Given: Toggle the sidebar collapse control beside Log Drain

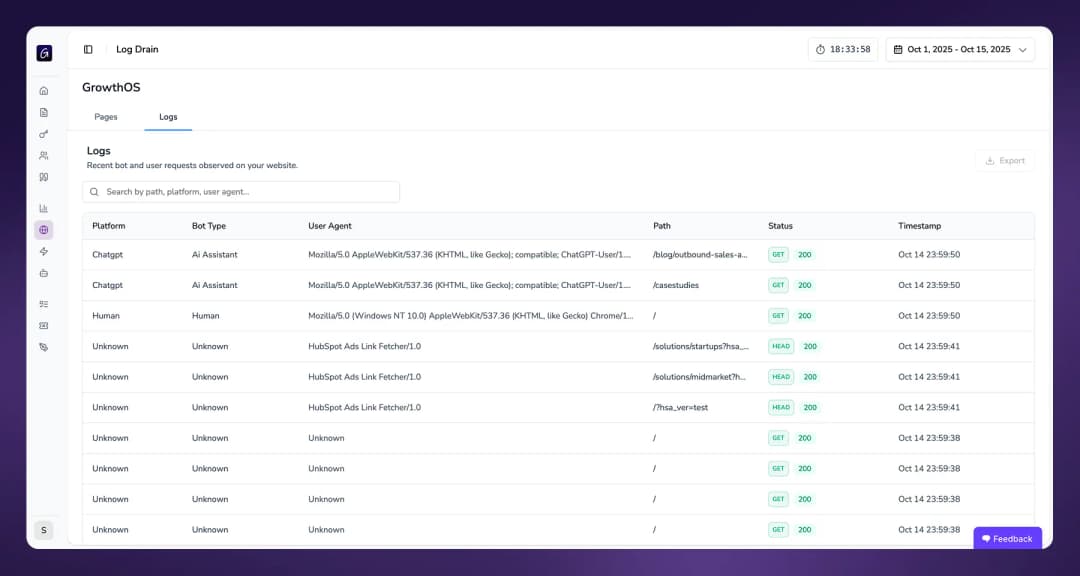Looking at the screenshot, I should pos(88,48).
